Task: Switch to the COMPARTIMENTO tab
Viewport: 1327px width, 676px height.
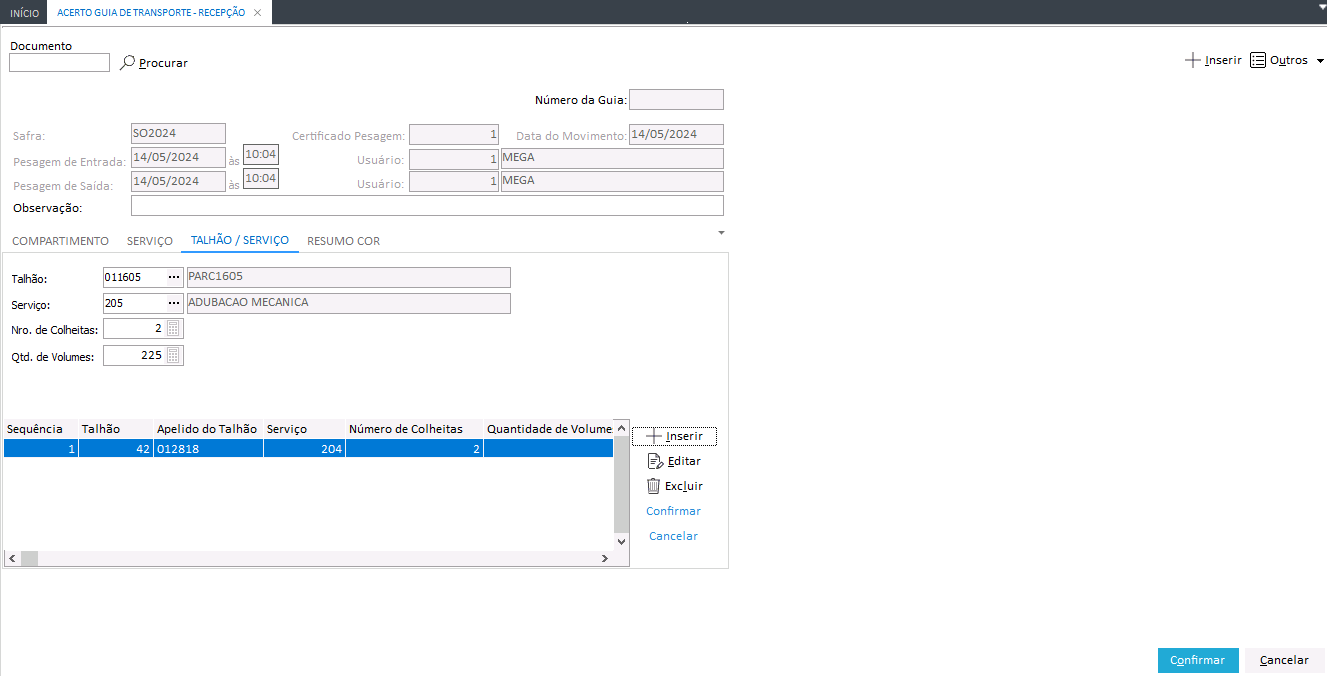Action: point(60,241)
